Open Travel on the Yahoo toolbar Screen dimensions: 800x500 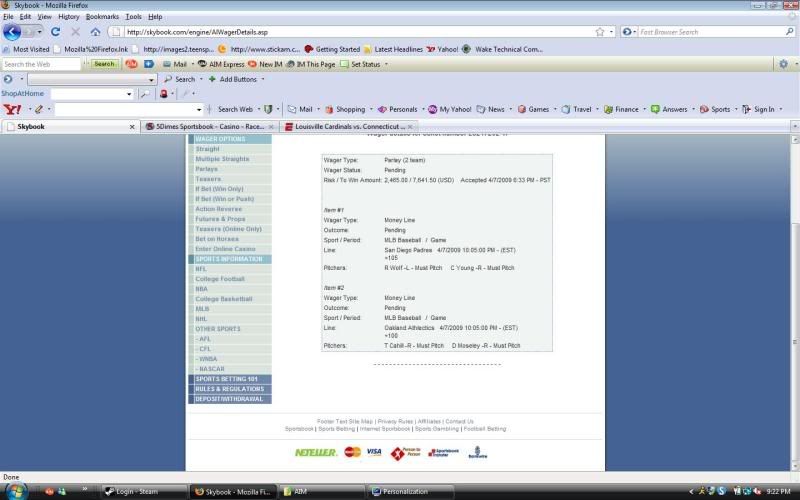[x=577, y=109]
